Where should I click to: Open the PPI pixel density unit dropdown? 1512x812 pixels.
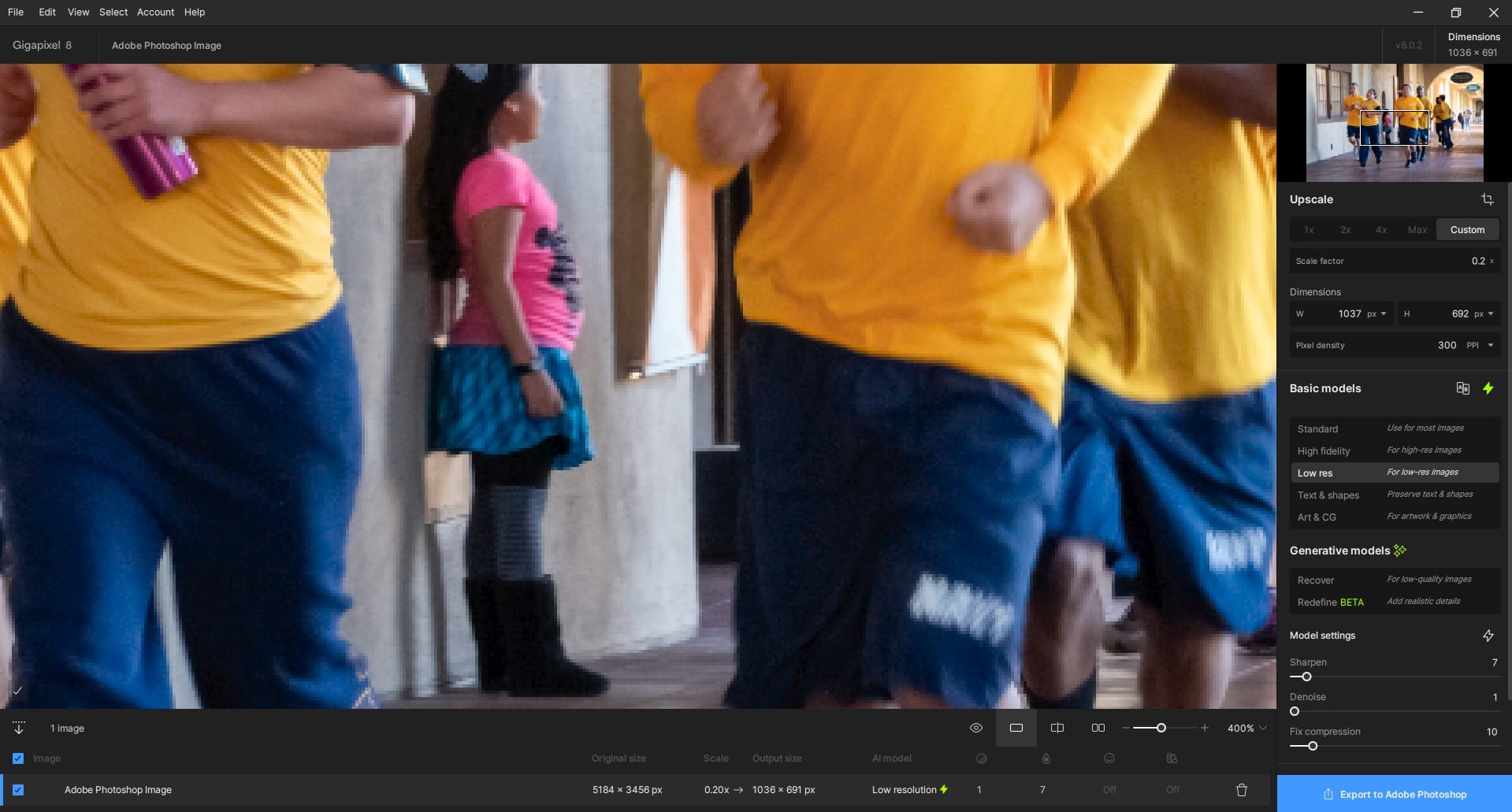tap(1479, 345)
